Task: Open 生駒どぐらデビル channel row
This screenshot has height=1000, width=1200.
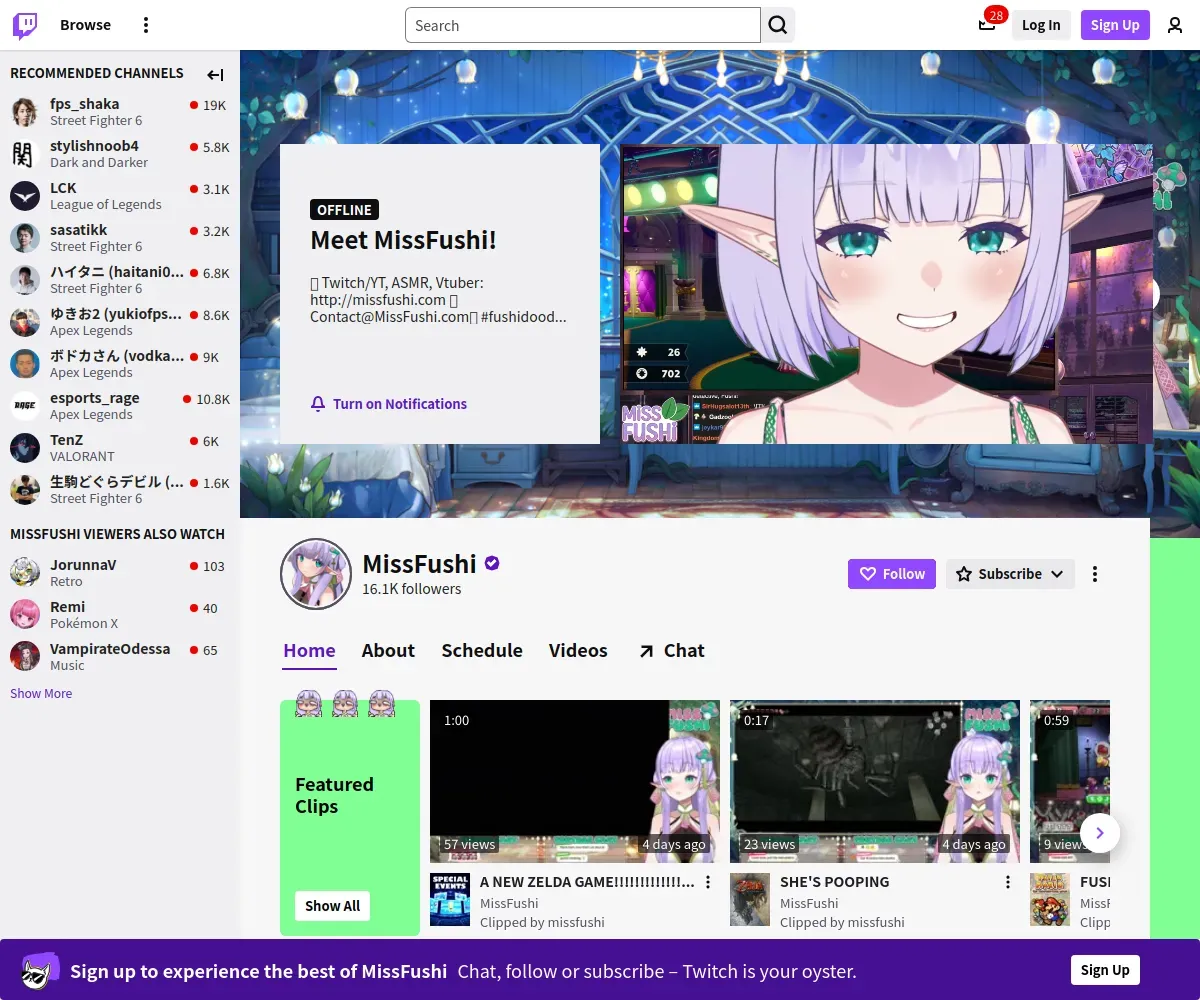Action: 120,490
